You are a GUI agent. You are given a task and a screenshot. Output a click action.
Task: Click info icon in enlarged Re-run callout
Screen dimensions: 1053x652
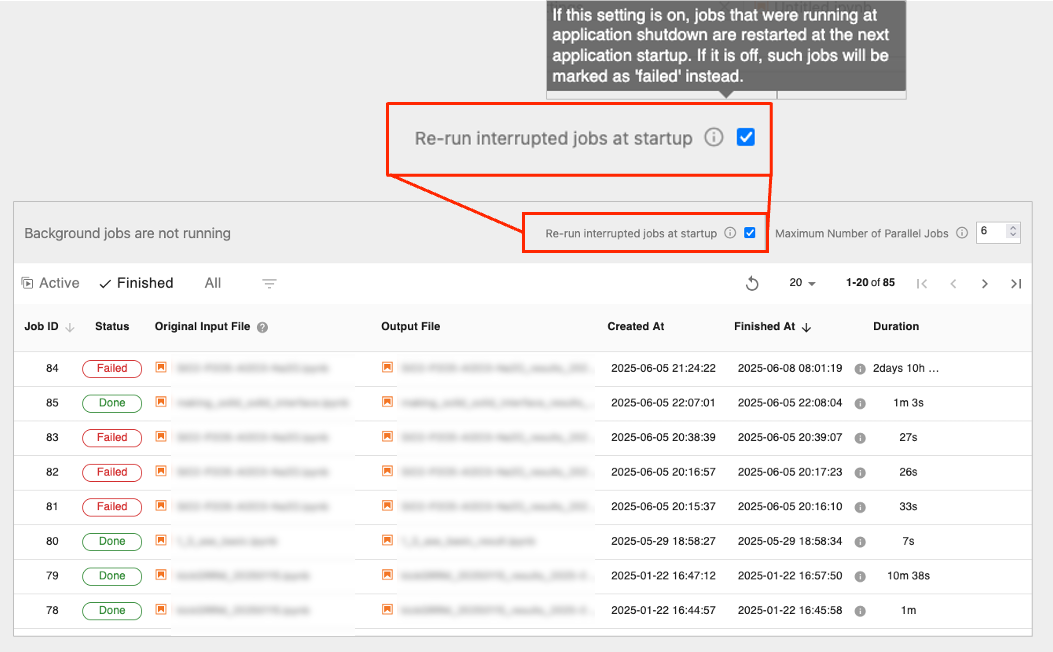713,138
